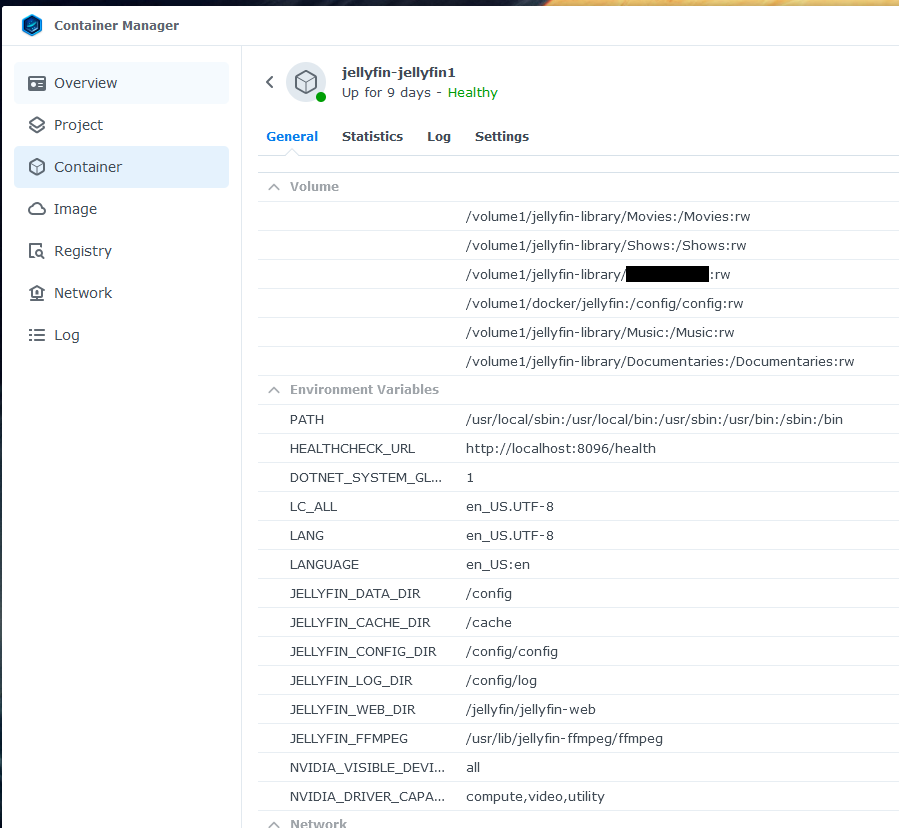Select the General tab
The height and width of the screenshot is (828, 899).
coord(292,137)
